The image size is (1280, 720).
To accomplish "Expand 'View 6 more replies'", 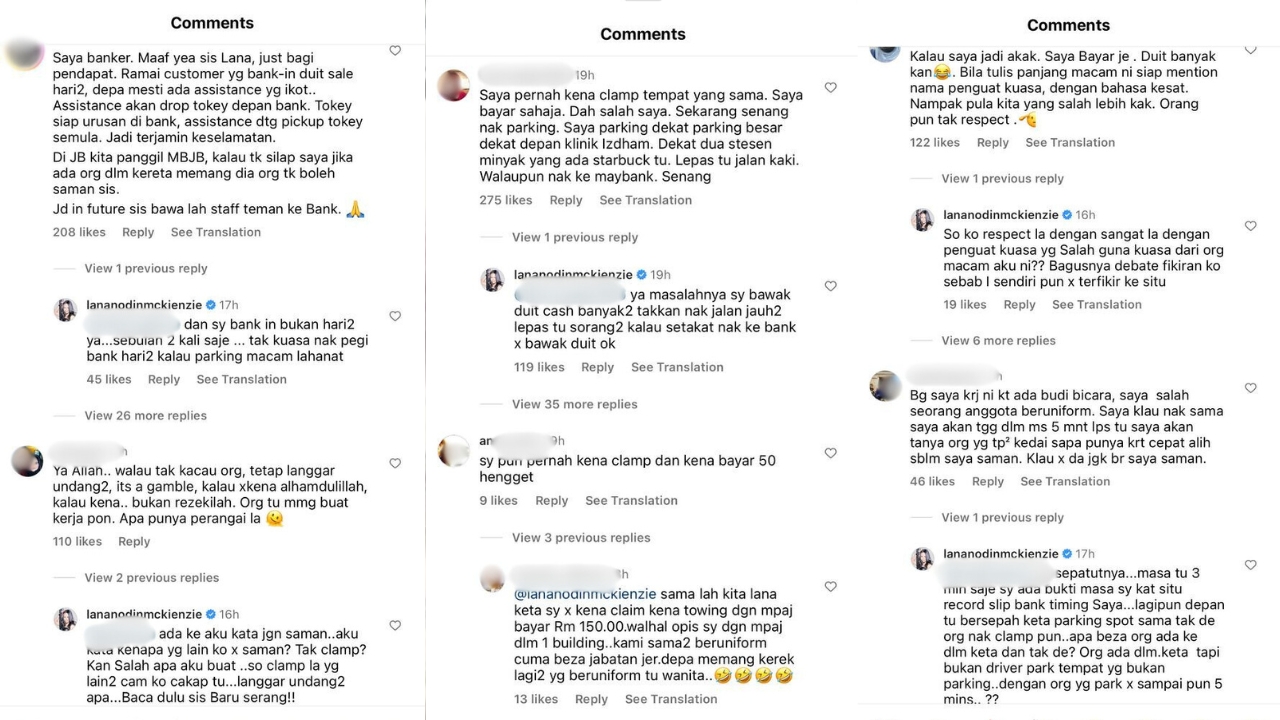I will click(x=998, y=341).
